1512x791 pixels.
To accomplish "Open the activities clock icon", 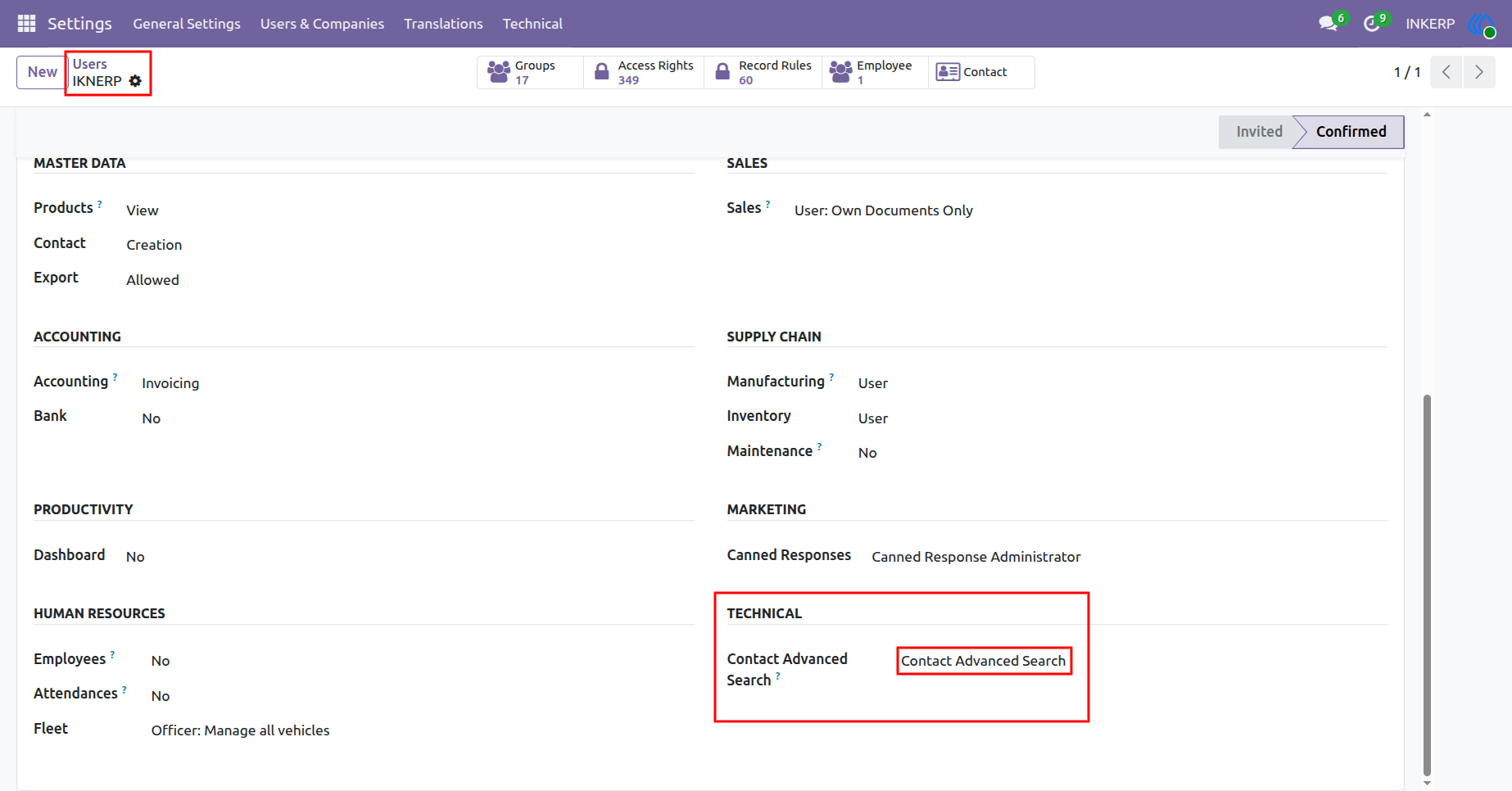I will click(x=1372, y=24).
